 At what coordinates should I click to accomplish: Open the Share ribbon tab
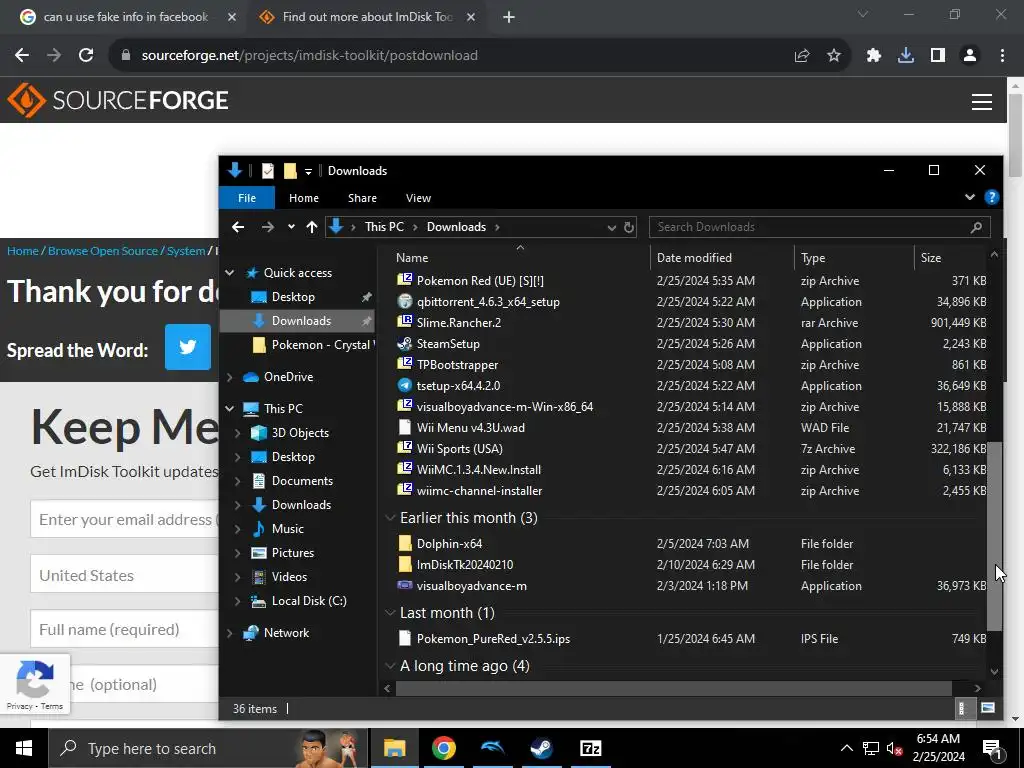(x=362, y=198)
